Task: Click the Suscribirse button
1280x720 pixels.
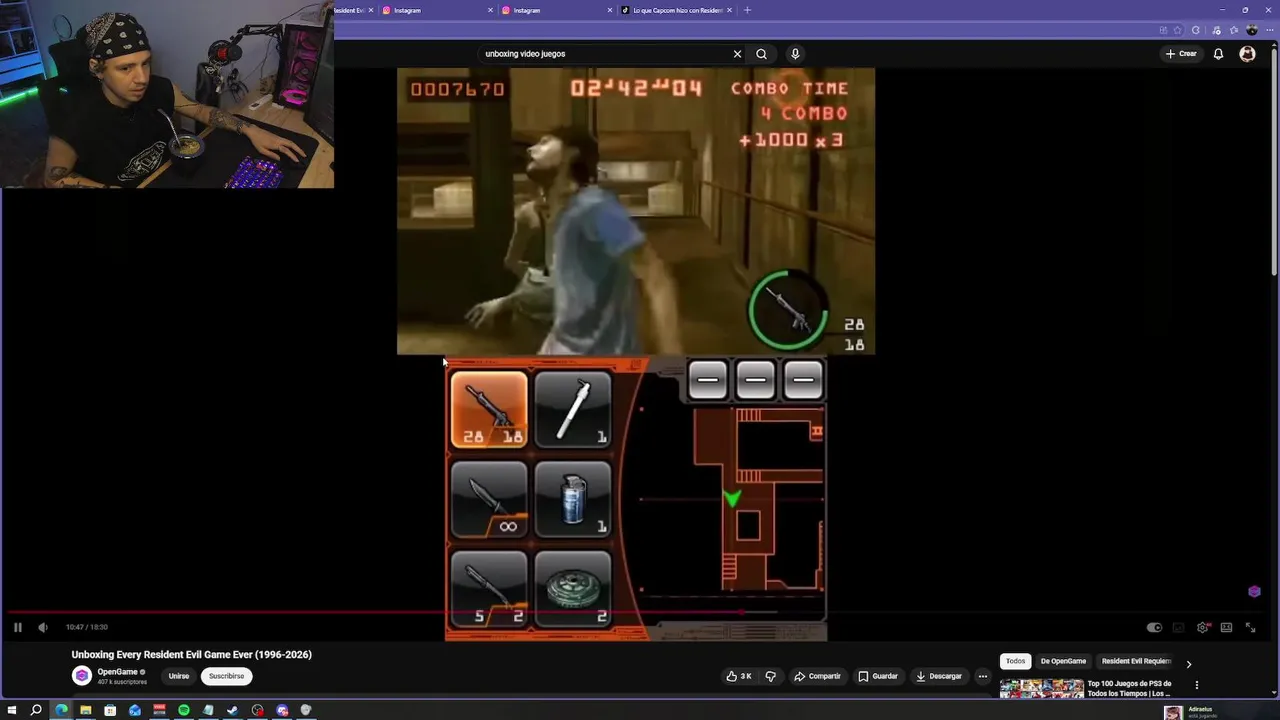Action: click(226, 676)
